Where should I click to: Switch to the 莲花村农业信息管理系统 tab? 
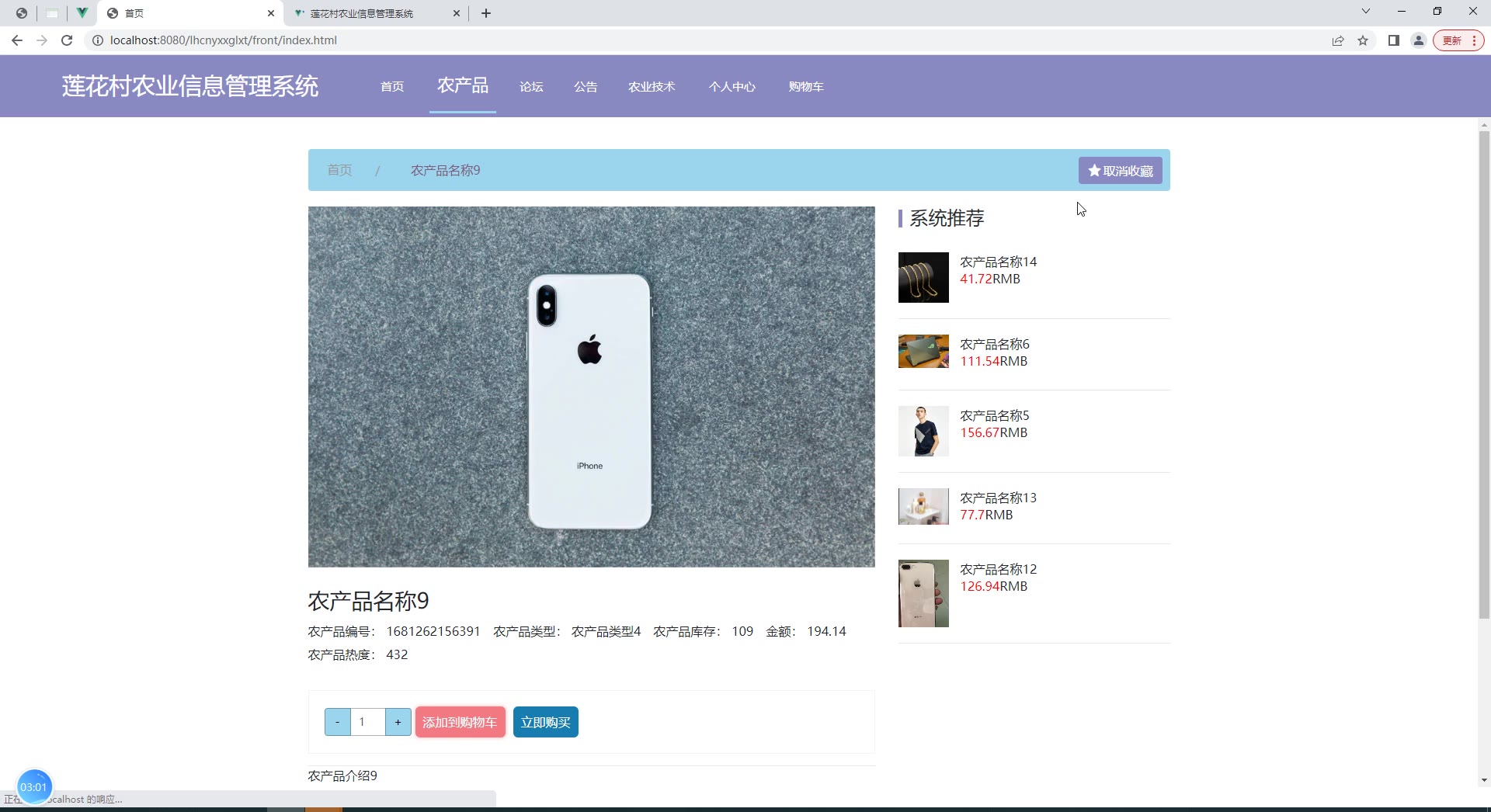click(x=376, y=13)
